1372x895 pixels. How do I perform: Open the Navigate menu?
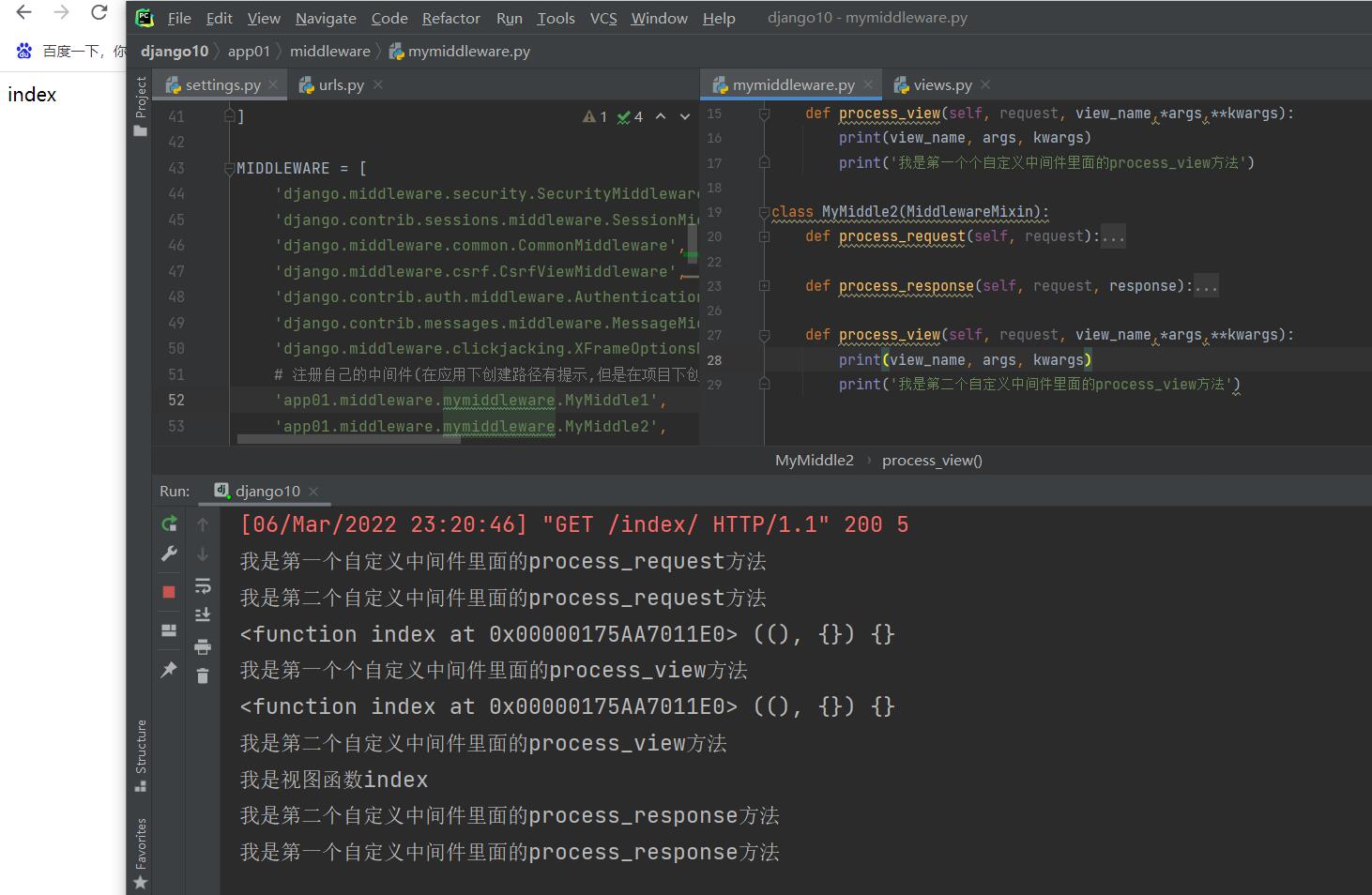(326, 18)
